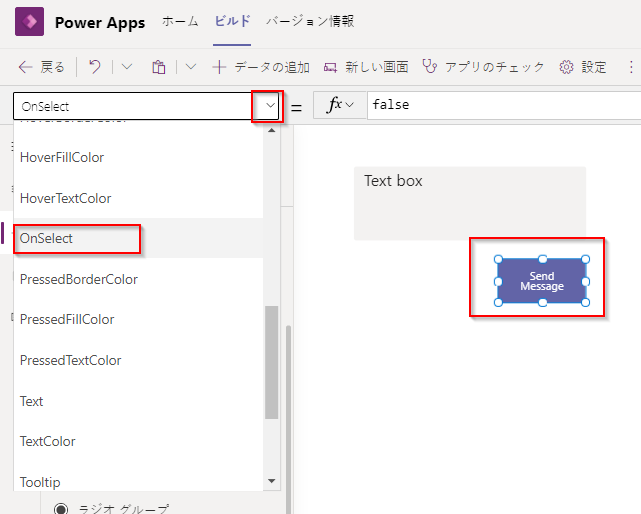Viewport: 641px width, 514px height.
Task: Click the list scroll down arrow
Action: pos(271,481)
